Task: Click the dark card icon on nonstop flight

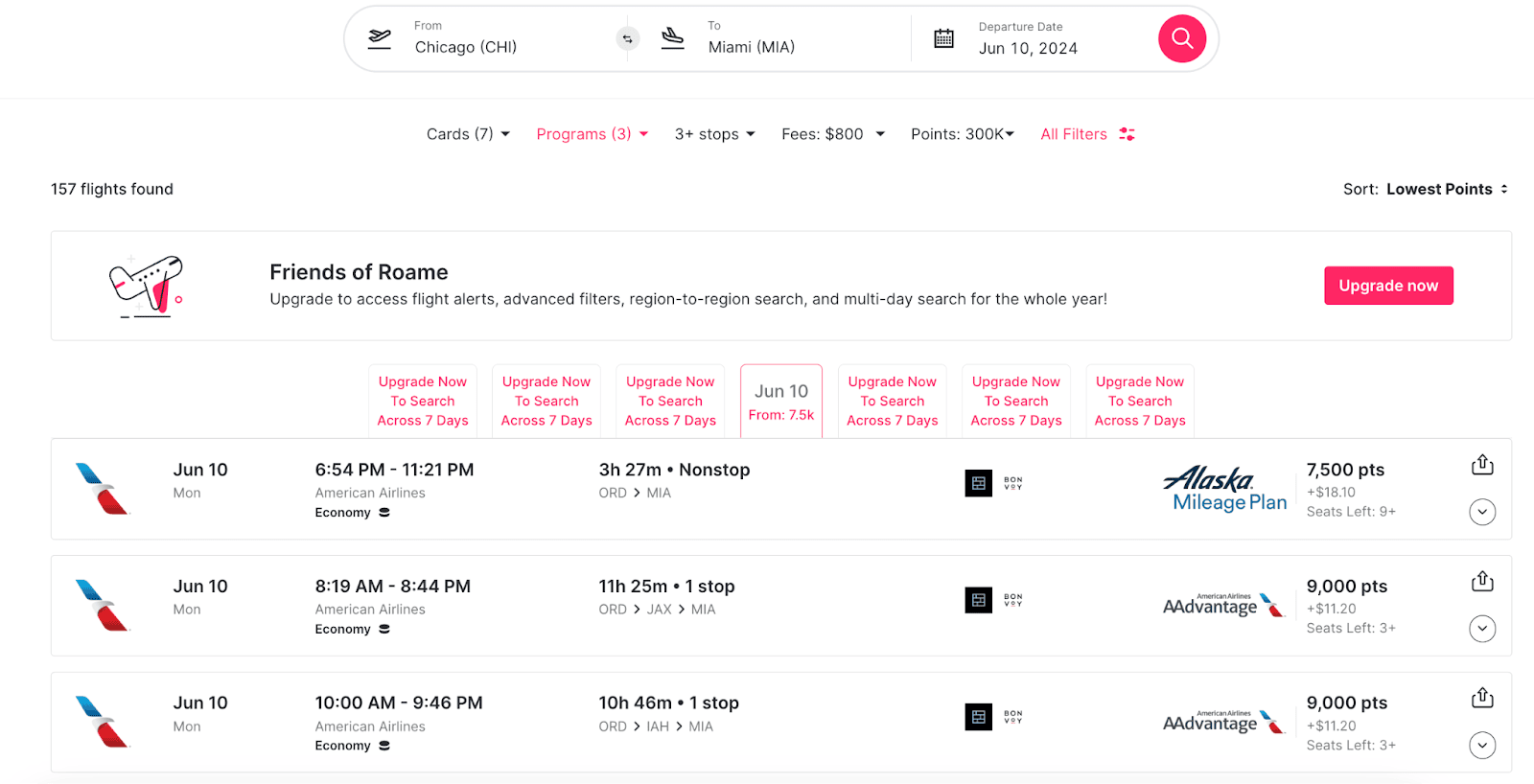Action: pos(979,483)
